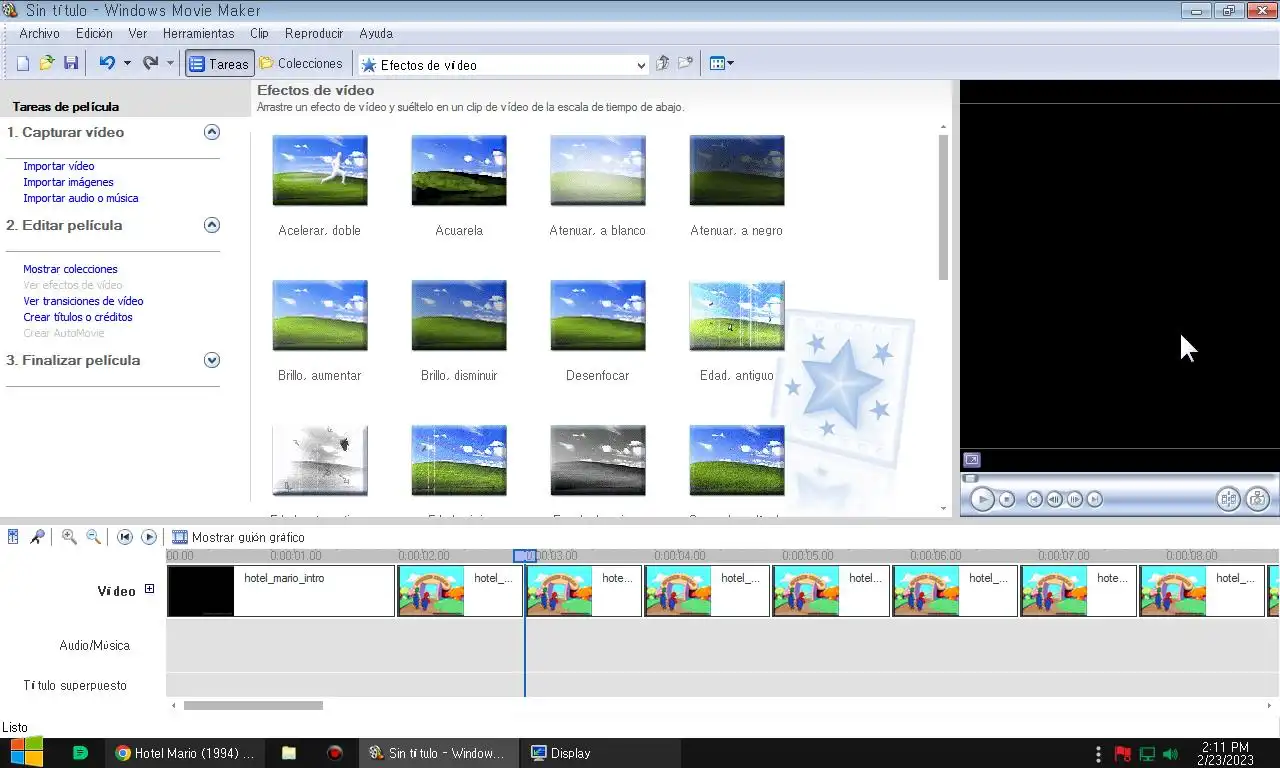Collapse the Capturar vídeo section
This screenshot has height=768, width=1280.
click(x=211, y=132)
